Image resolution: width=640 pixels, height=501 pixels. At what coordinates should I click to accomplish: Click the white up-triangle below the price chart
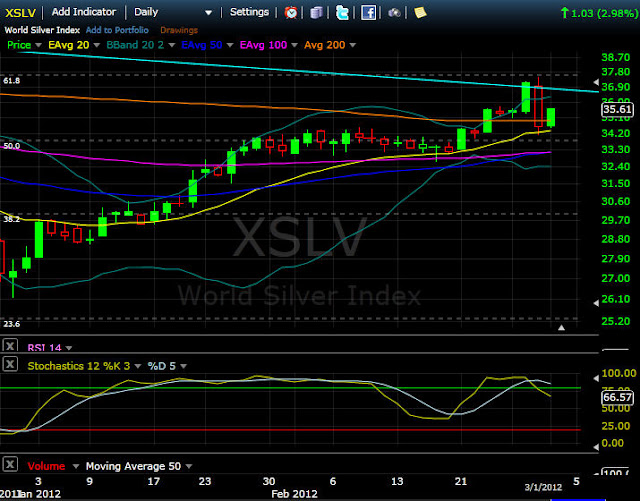[x=562, y=327]
